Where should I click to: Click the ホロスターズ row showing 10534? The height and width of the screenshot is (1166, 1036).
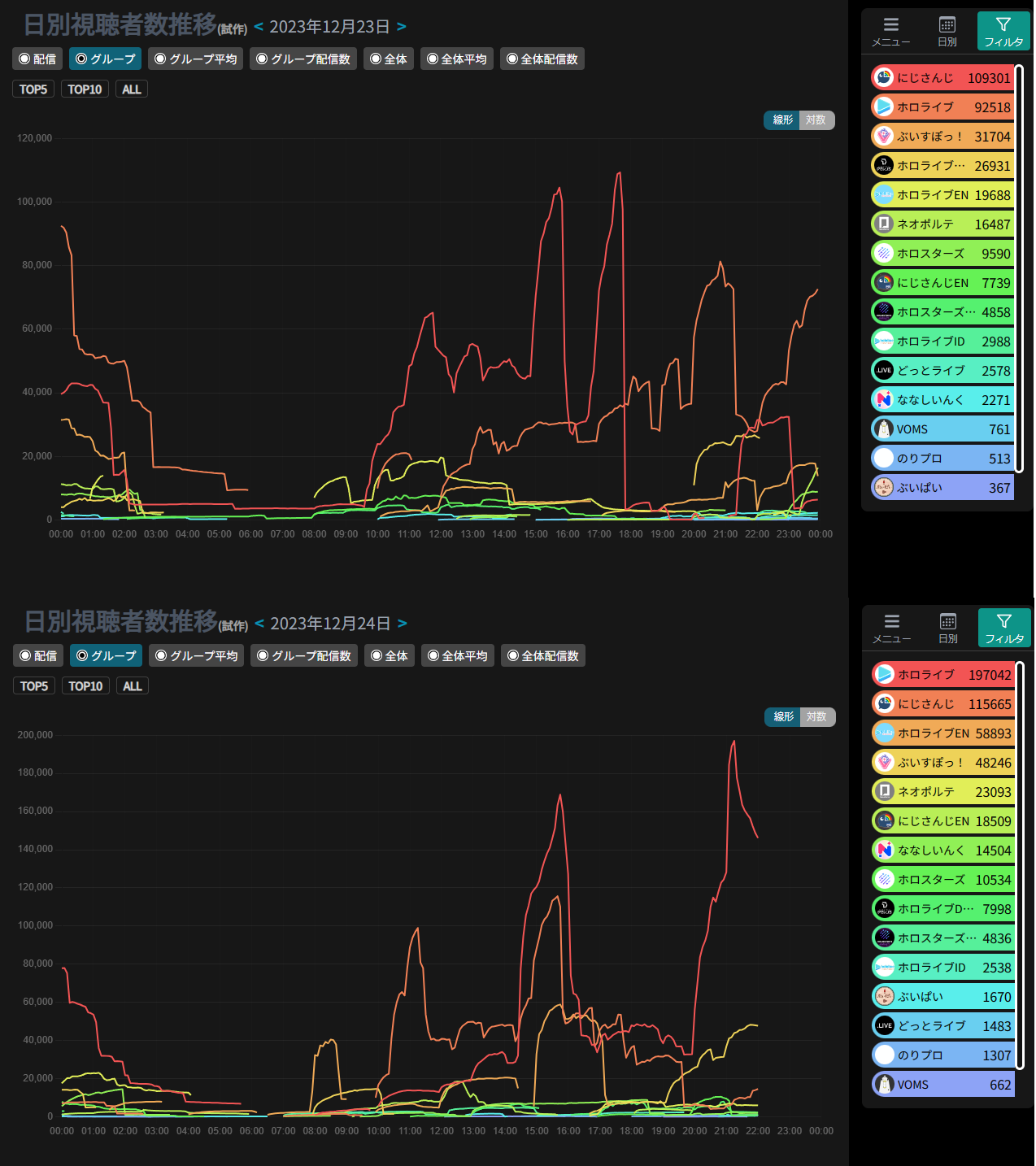[x=943, y=879]
